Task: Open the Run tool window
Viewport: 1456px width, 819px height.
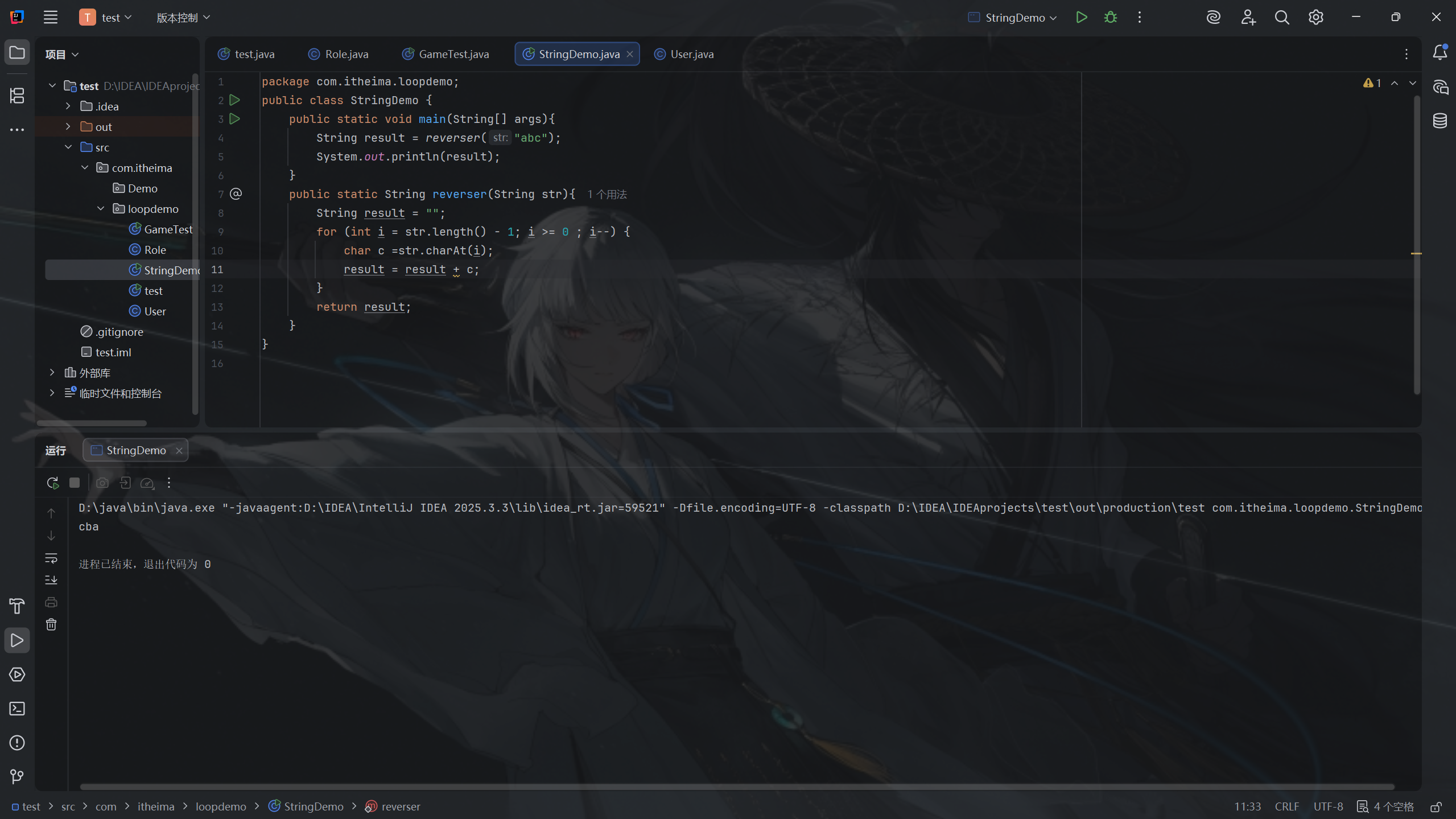Action: 17,641
